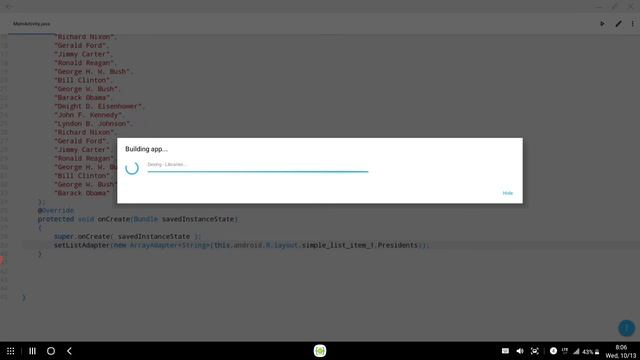Tap the screen capture icon in the tray
The image size is (640, 360).
coord(535,351)
